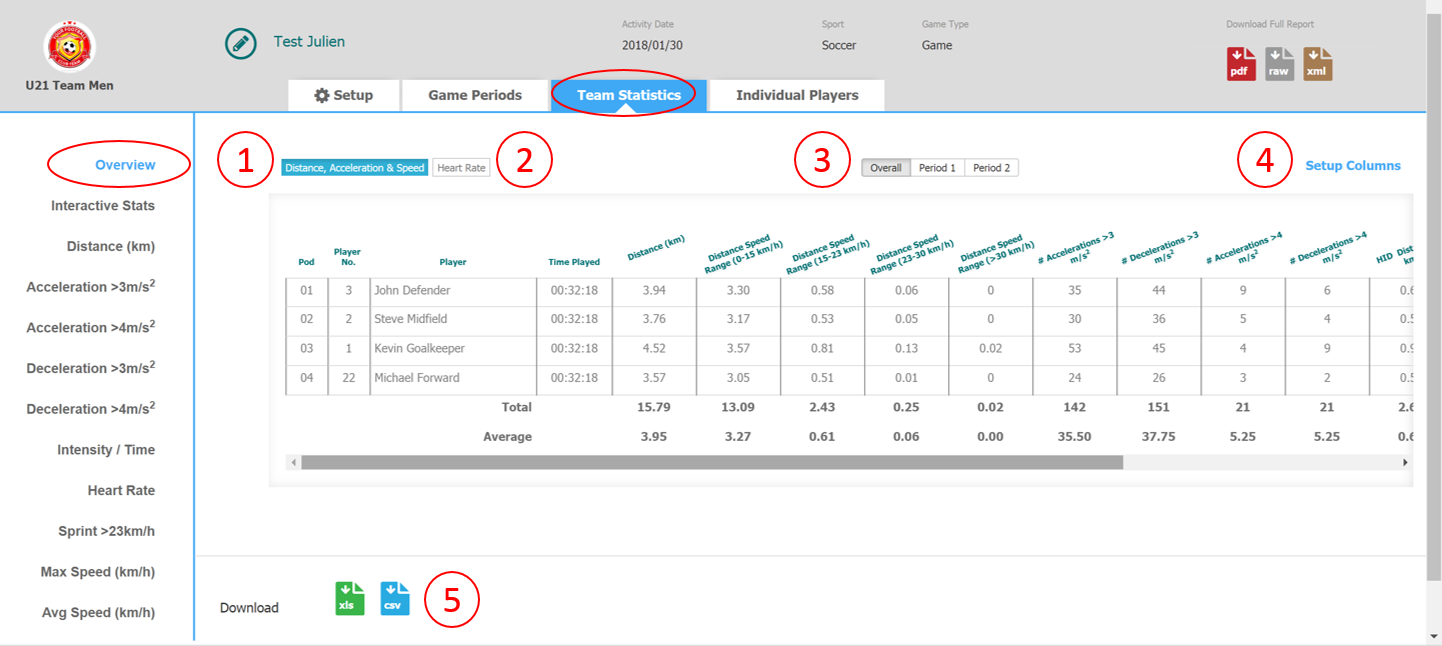The width and height of the screenshot is (1442, 646).
Task: Export the statistics table as XLS
Action: [x=349, y=597]
